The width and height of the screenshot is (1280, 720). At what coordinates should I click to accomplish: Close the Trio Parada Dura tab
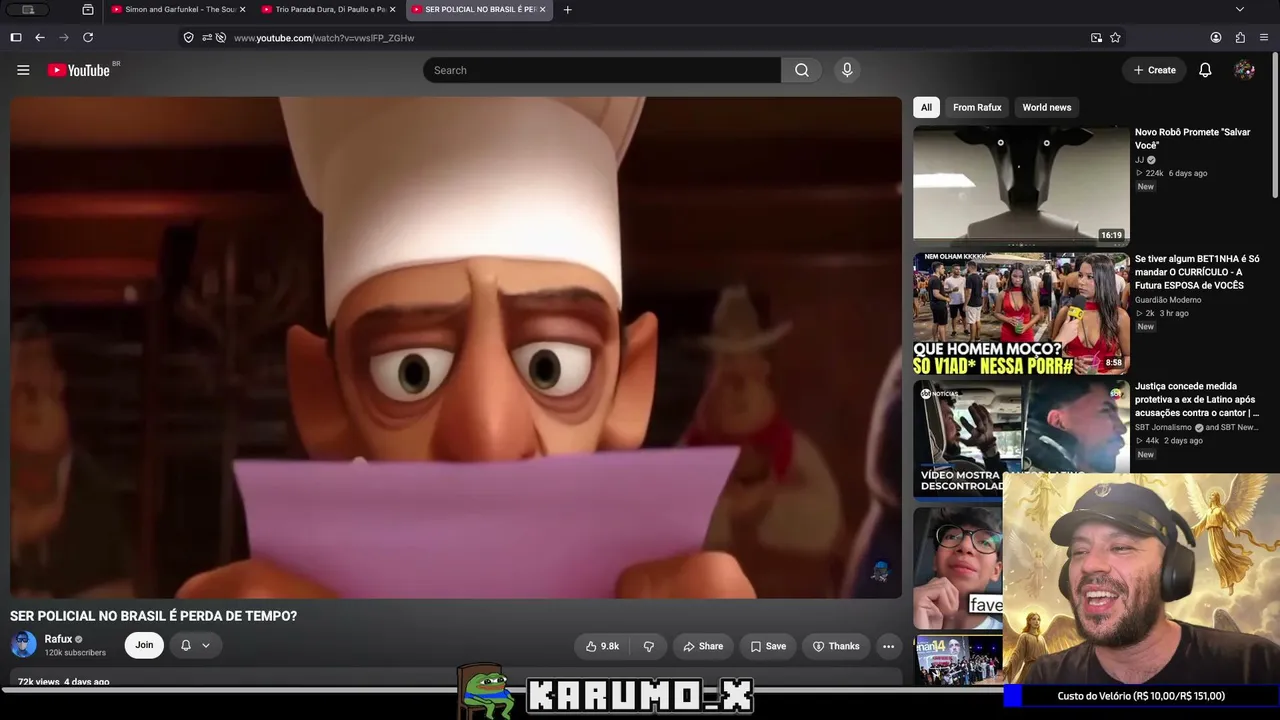(392, 10)
